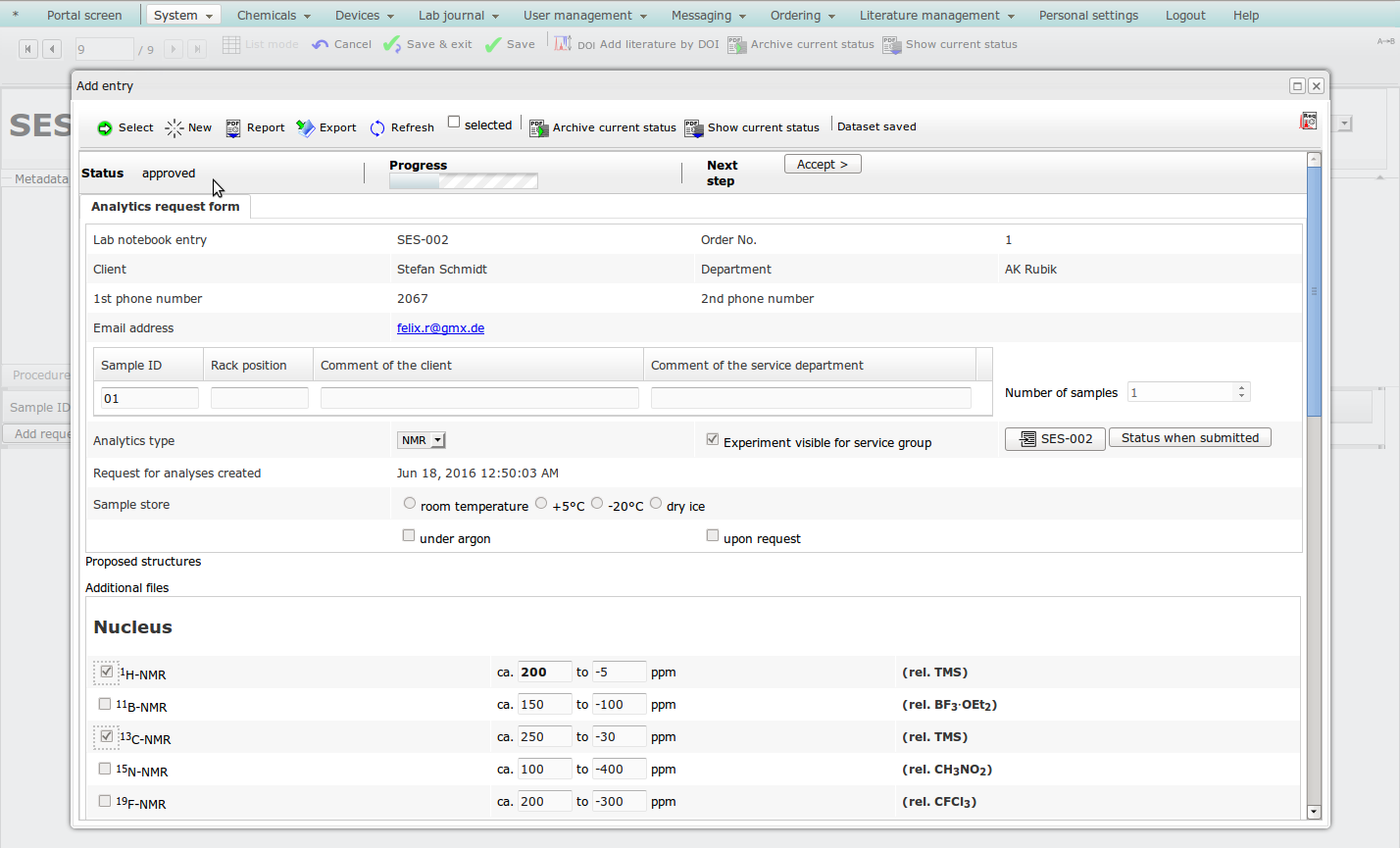
Task: Click Archive current status icon in dialog
Action: pyautogui.click(x=538, y=128)
